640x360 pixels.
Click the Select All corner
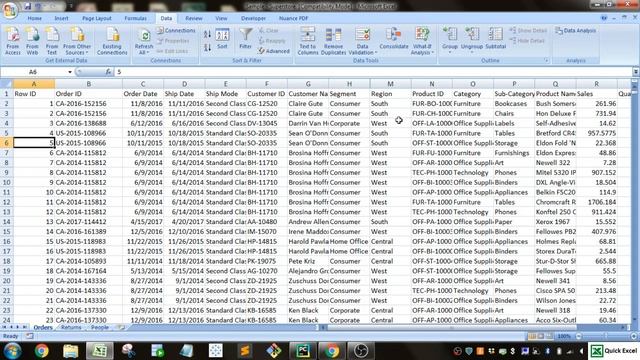pos(7,84)
